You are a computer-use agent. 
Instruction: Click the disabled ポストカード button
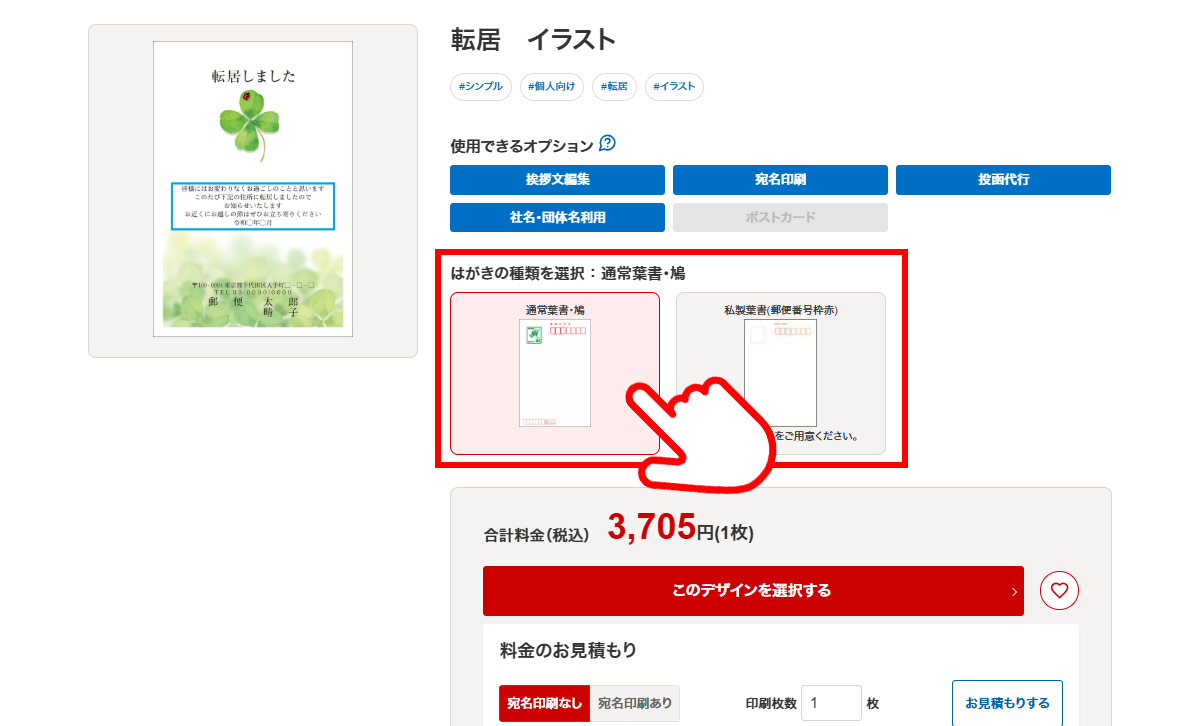click(780, 217)
